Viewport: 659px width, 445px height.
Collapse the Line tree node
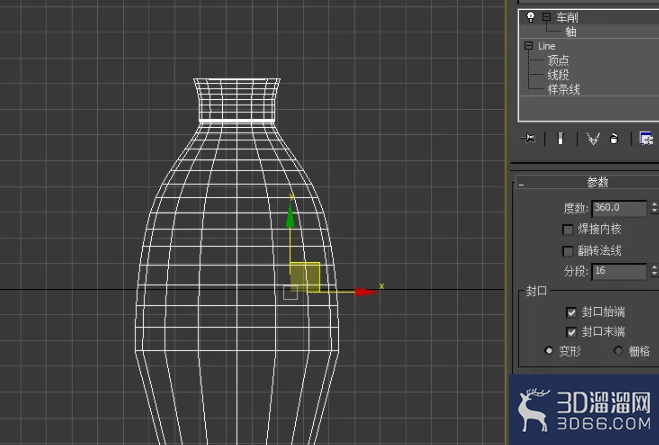[529, 45]
